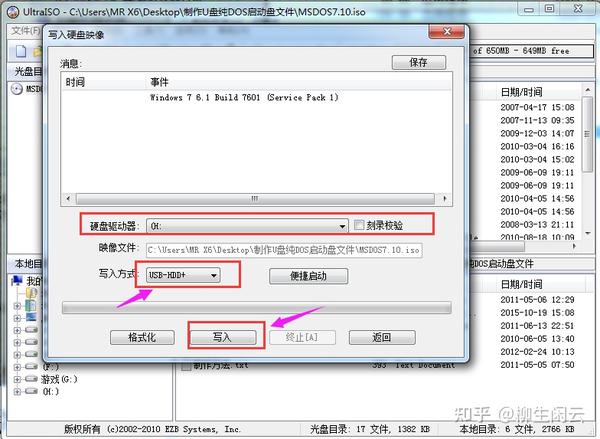This screenshot has height=439, width=600.
Task: Click the 2010-03-04 16:16 date entry
Action: pyautogui.click(x=537, y=146)
